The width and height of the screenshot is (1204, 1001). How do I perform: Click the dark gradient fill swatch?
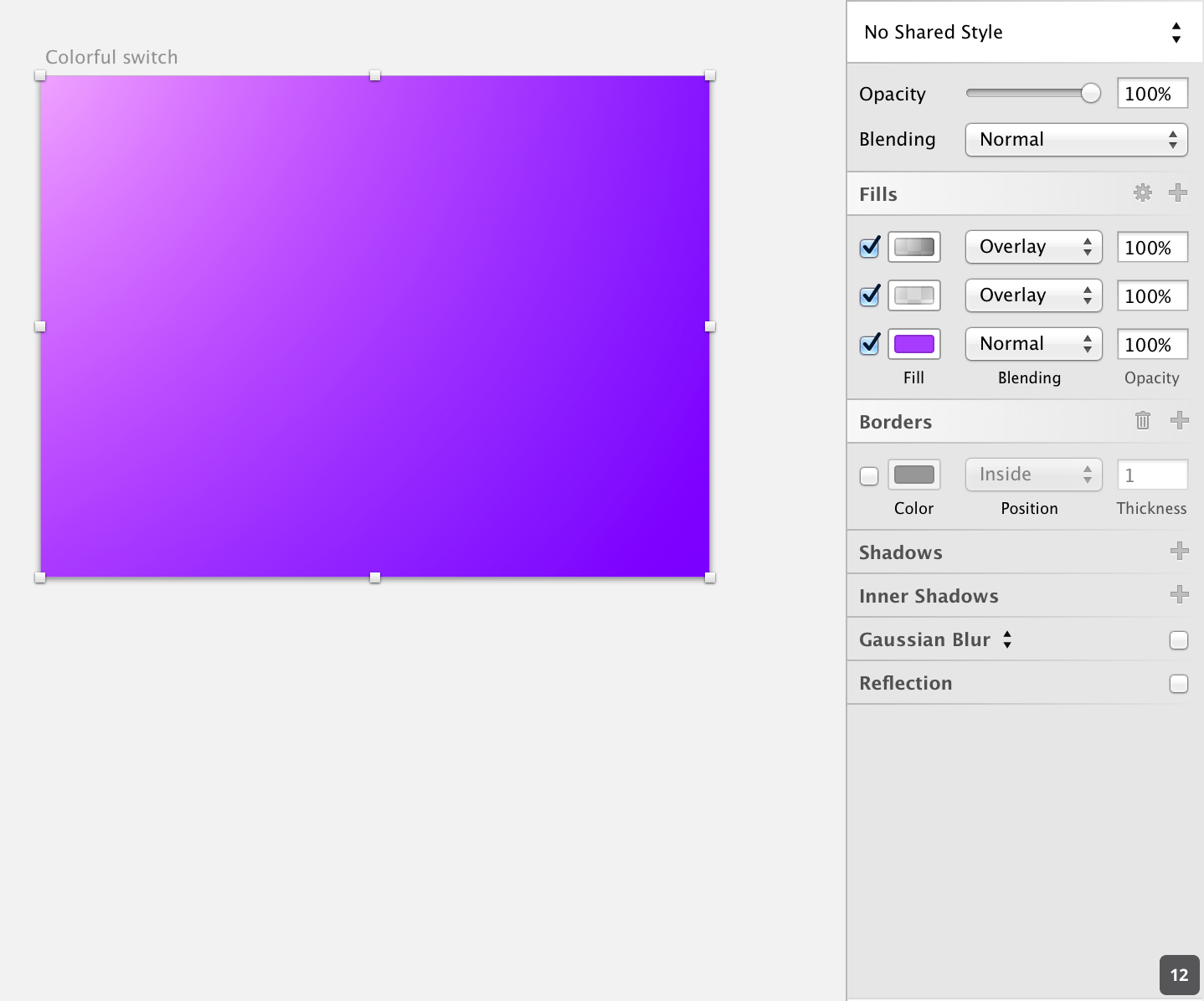click(x=914, y=247)
